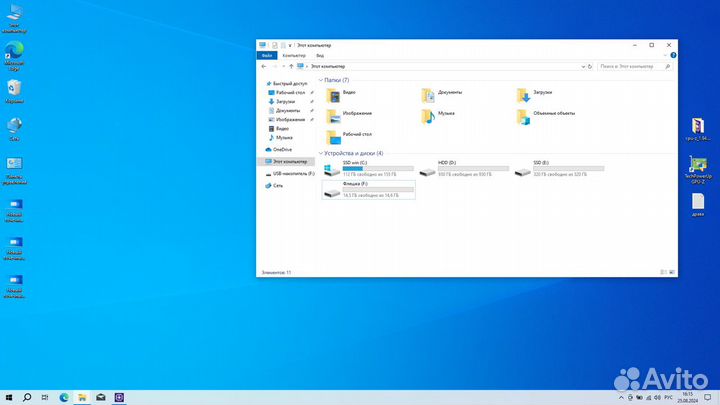Open the notification center icon

708,397
